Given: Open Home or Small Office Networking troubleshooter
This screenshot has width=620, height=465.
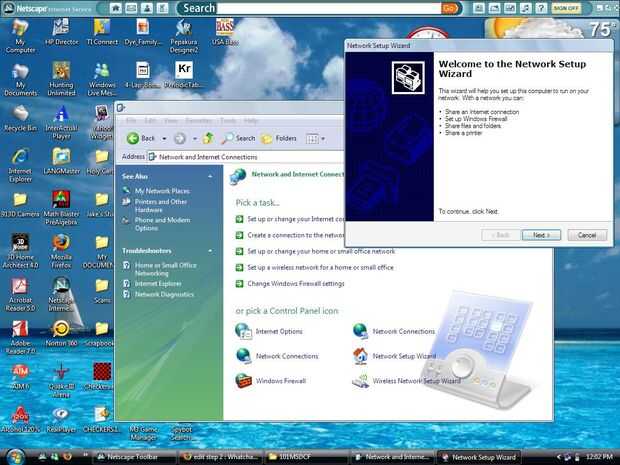Looking at the screenshot, I should 165,269.
